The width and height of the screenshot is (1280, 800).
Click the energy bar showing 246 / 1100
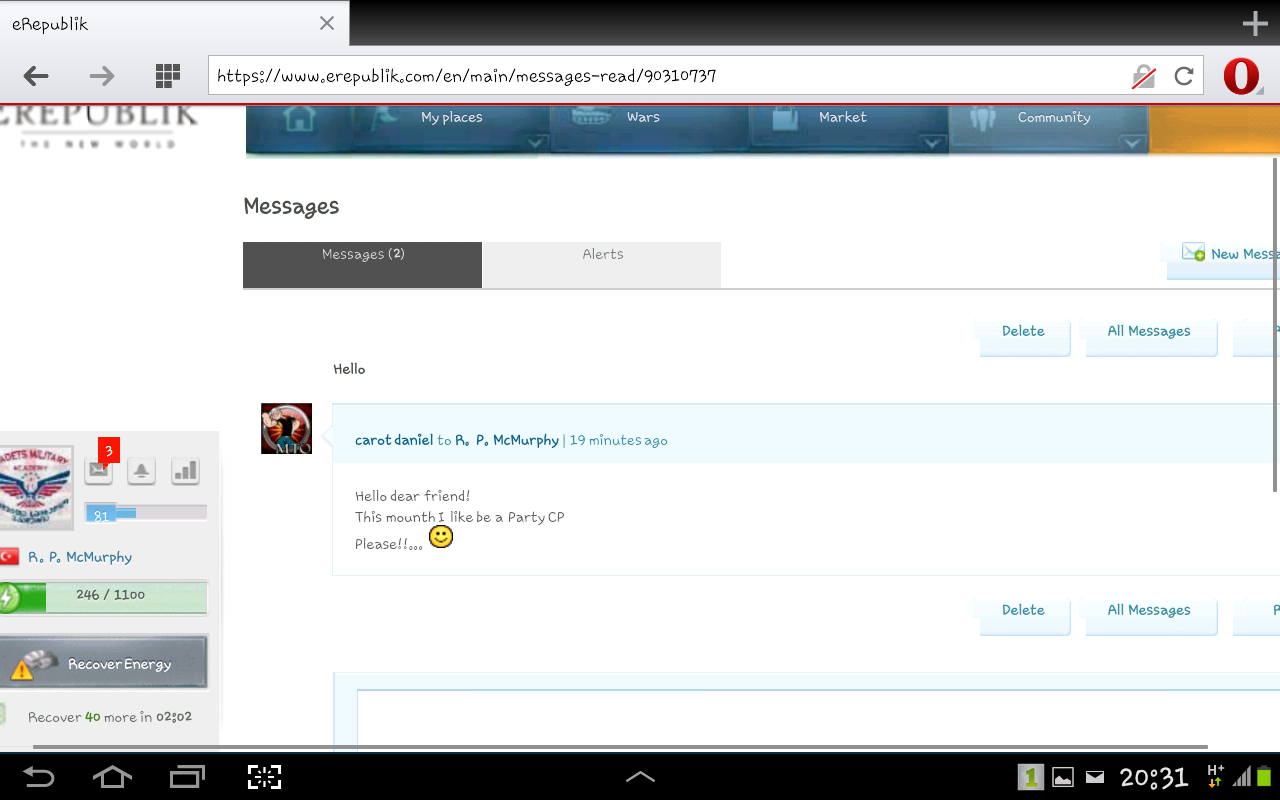(104, 597)
